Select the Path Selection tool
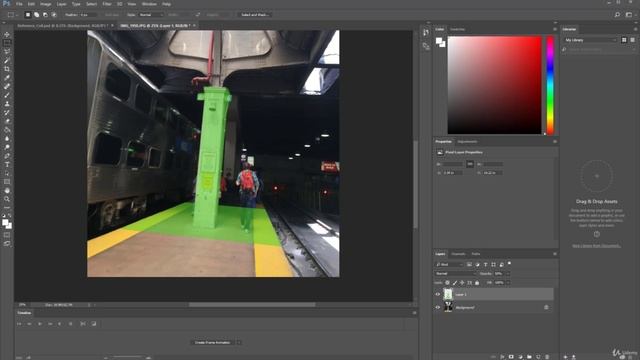 7,173
